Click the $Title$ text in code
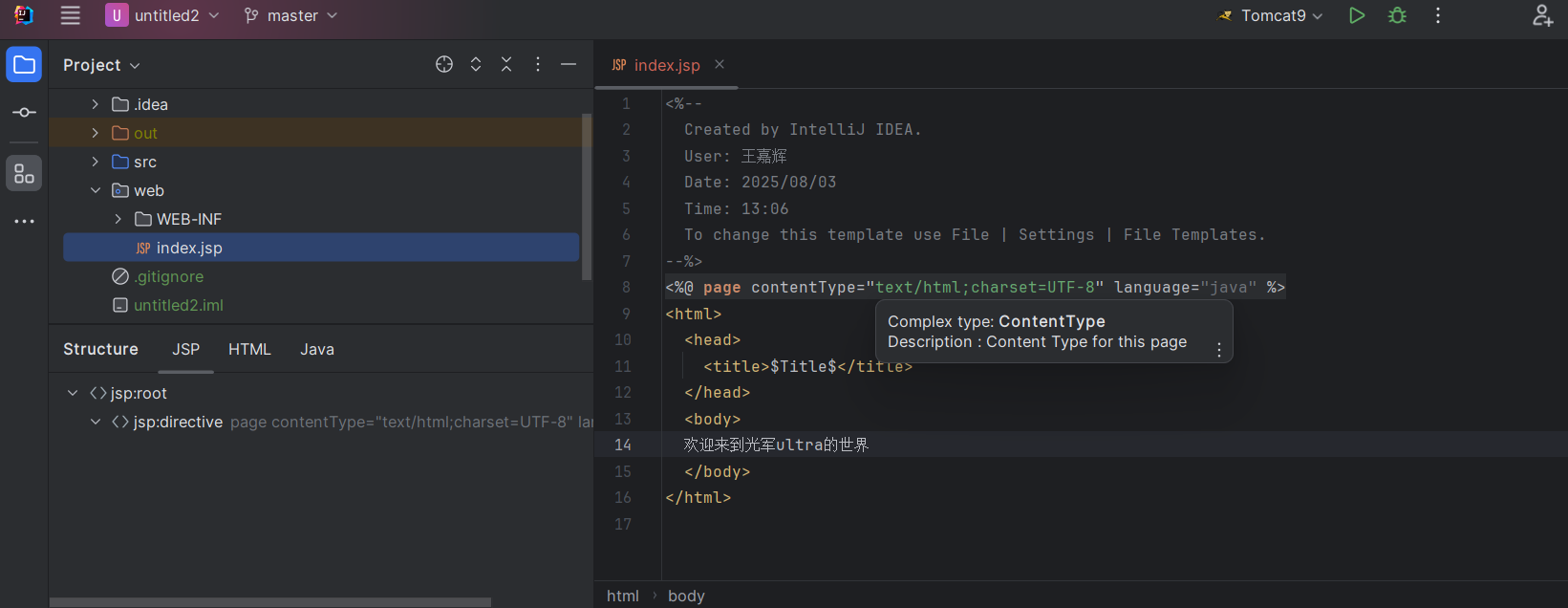Viewport: 1568px width, 608px height. pyautogui.click(x=804, y=366)
